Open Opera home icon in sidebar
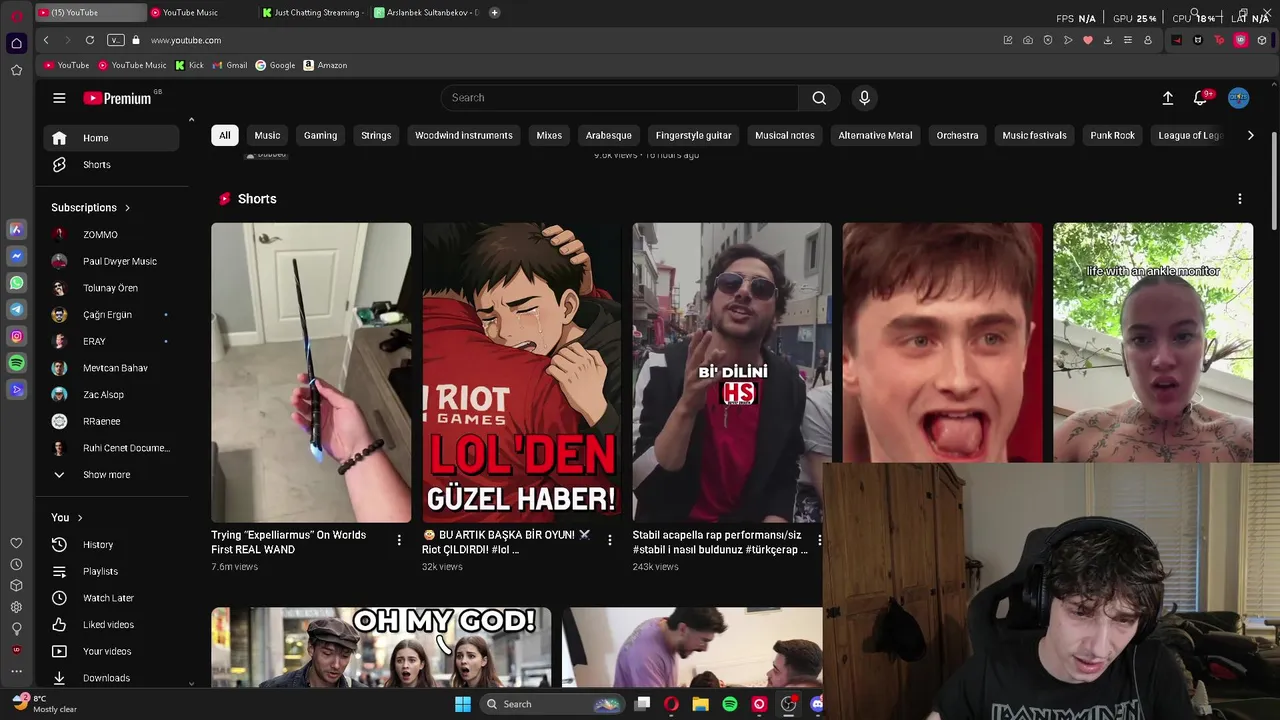The height and width of the screenshot is (720, 1280). click(16, 43)
